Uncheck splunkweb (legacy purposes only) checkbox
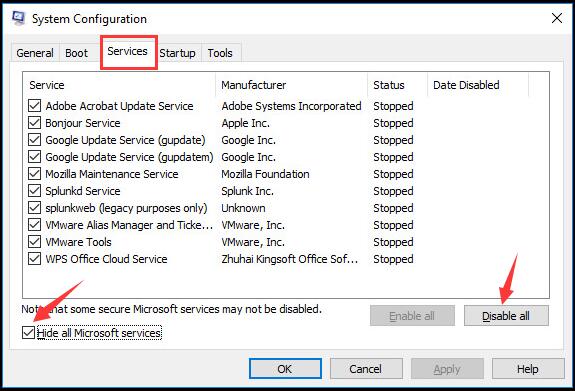Viewport: 575px width, 391px height. point(34,208)
